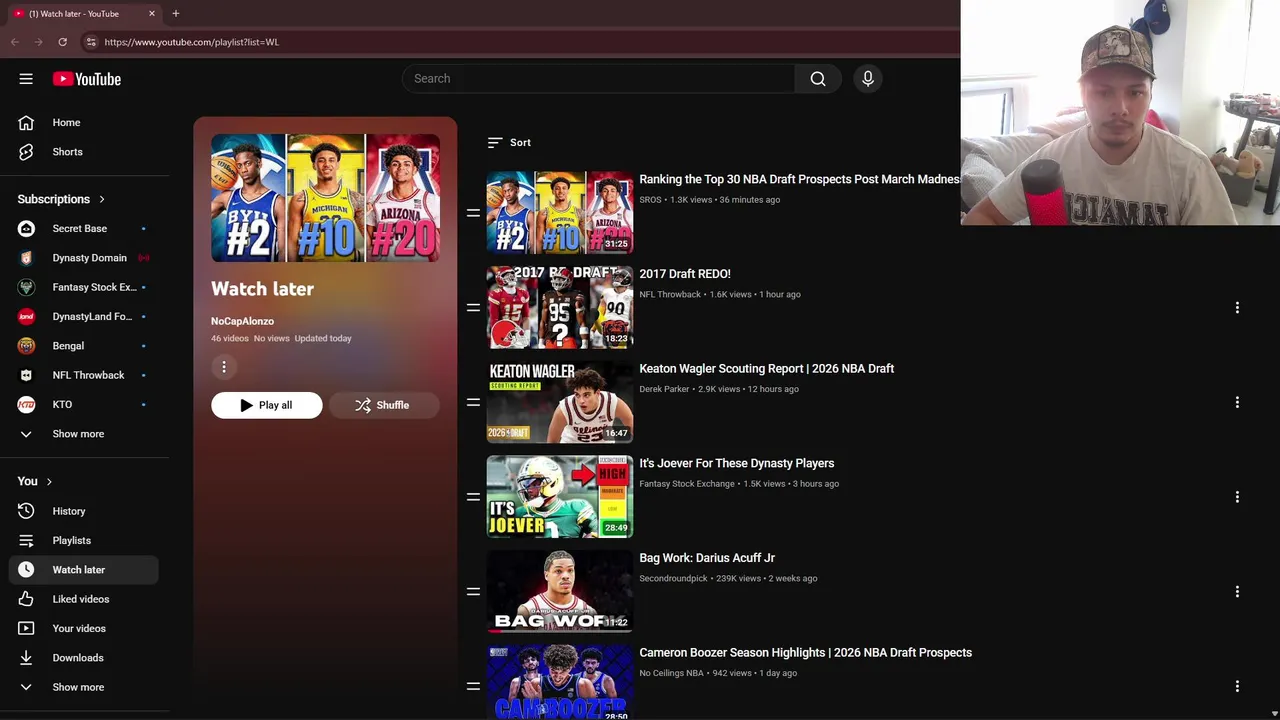Click the search input field
The width and height of the screenshot is (1280, 720).
pyautogui.click(x=598, y=79)
